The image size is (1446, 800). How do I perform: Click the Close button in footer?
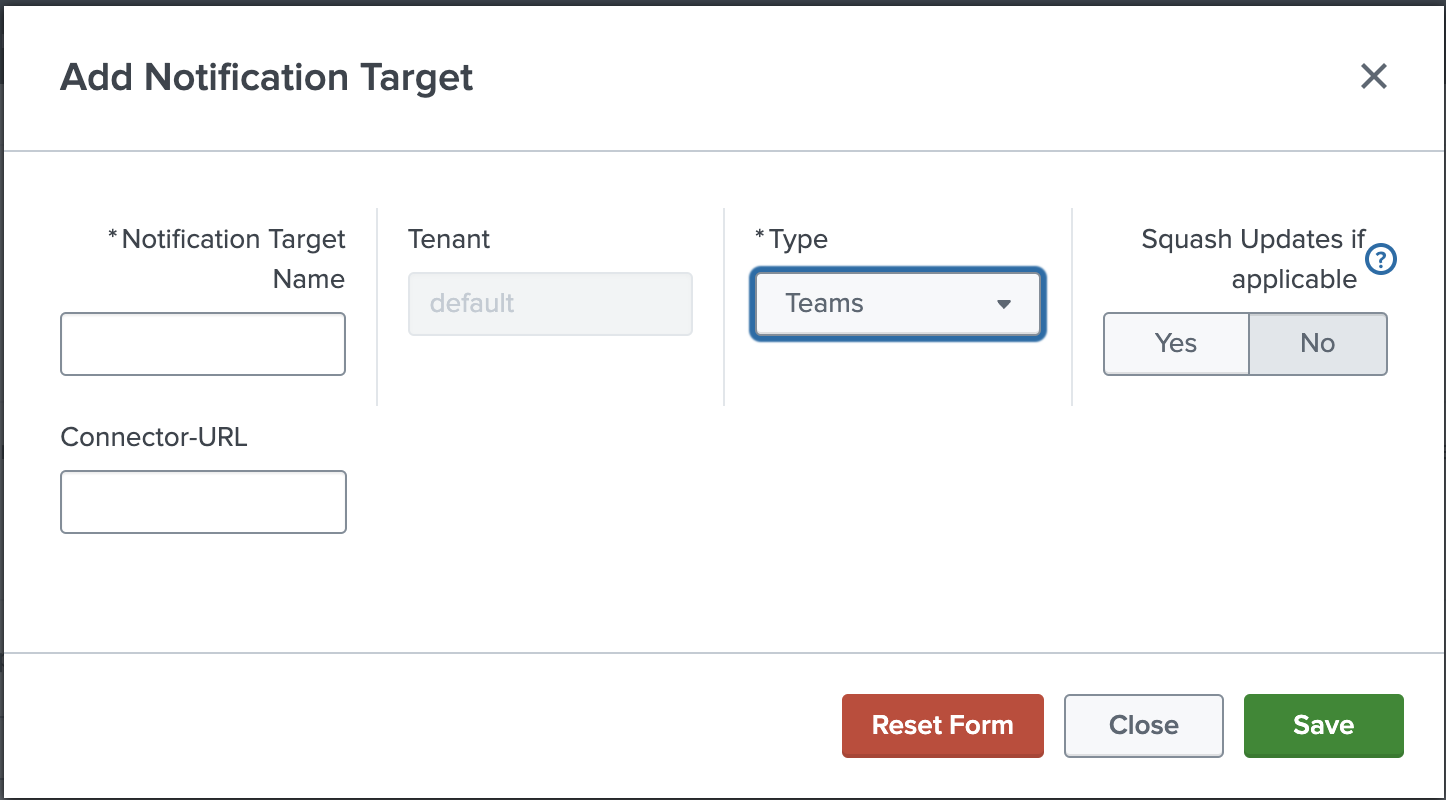pyautogui.click(x=1143, y=725)
